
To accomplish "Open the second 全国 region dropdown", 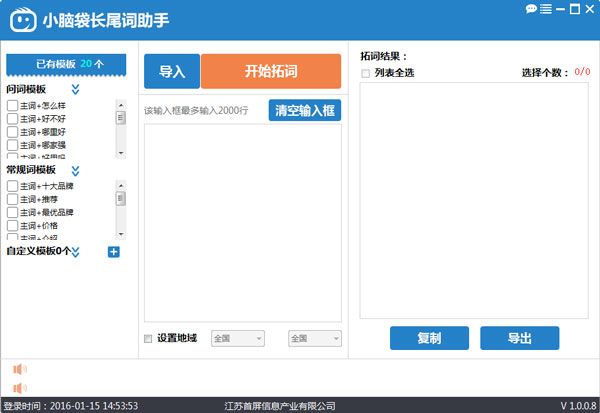I will (x=315, y=338).
